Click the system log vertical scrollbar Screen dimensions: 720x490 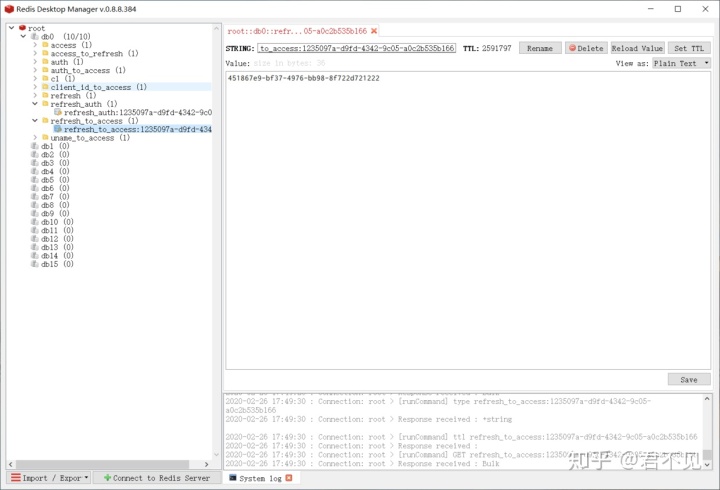[707, 454]
